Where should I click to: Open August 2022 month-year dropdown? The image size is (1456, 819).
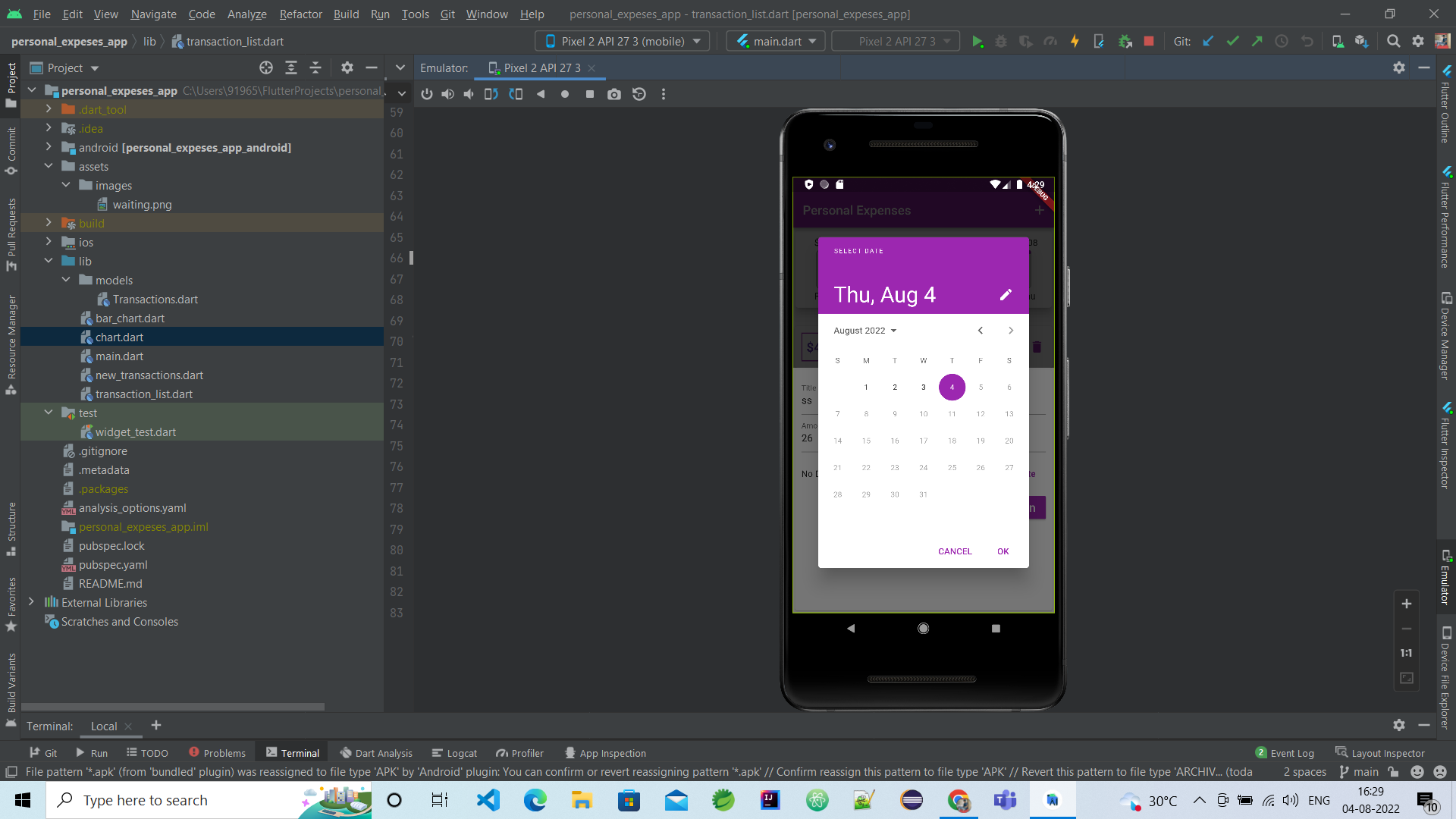tap(865, 331)
